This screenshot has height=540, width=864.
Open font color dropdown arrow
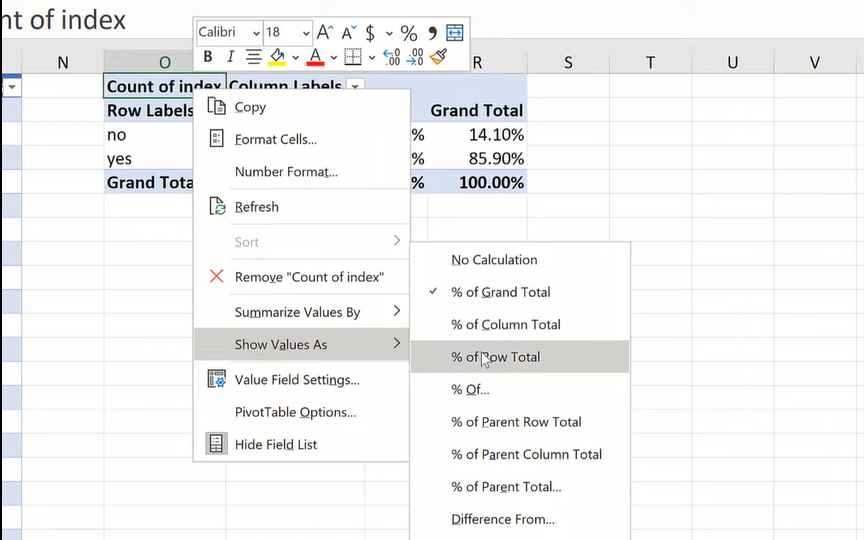pyautogui.click(x=333, y=57)
